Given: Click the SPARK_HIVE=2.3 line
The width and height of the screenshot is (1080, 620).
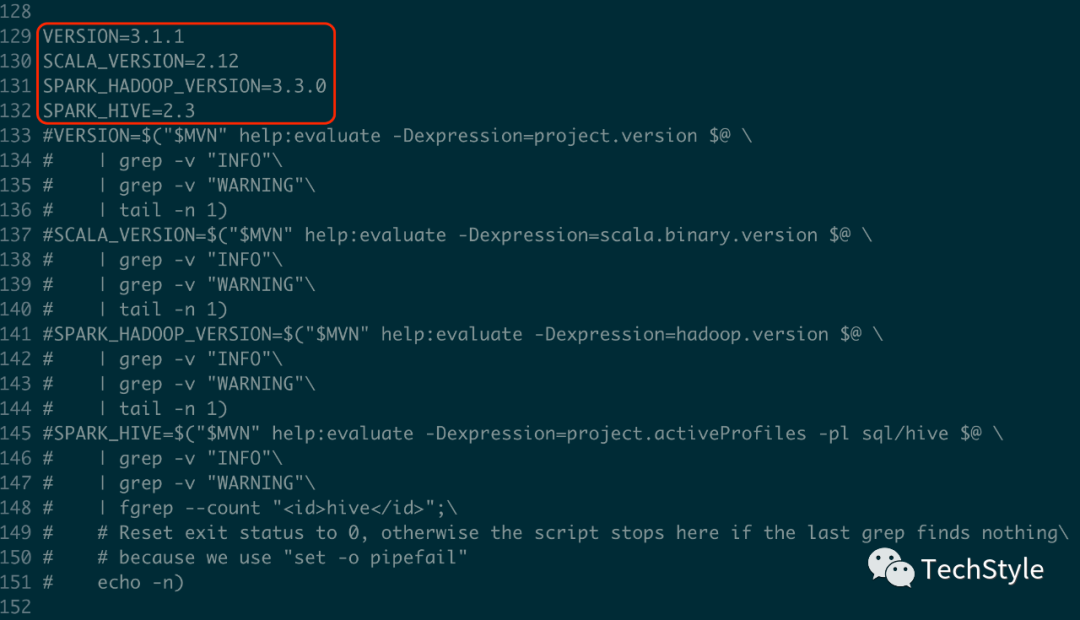Looking at the screenshot, I should pyautogui.click(x=118, y=111).
